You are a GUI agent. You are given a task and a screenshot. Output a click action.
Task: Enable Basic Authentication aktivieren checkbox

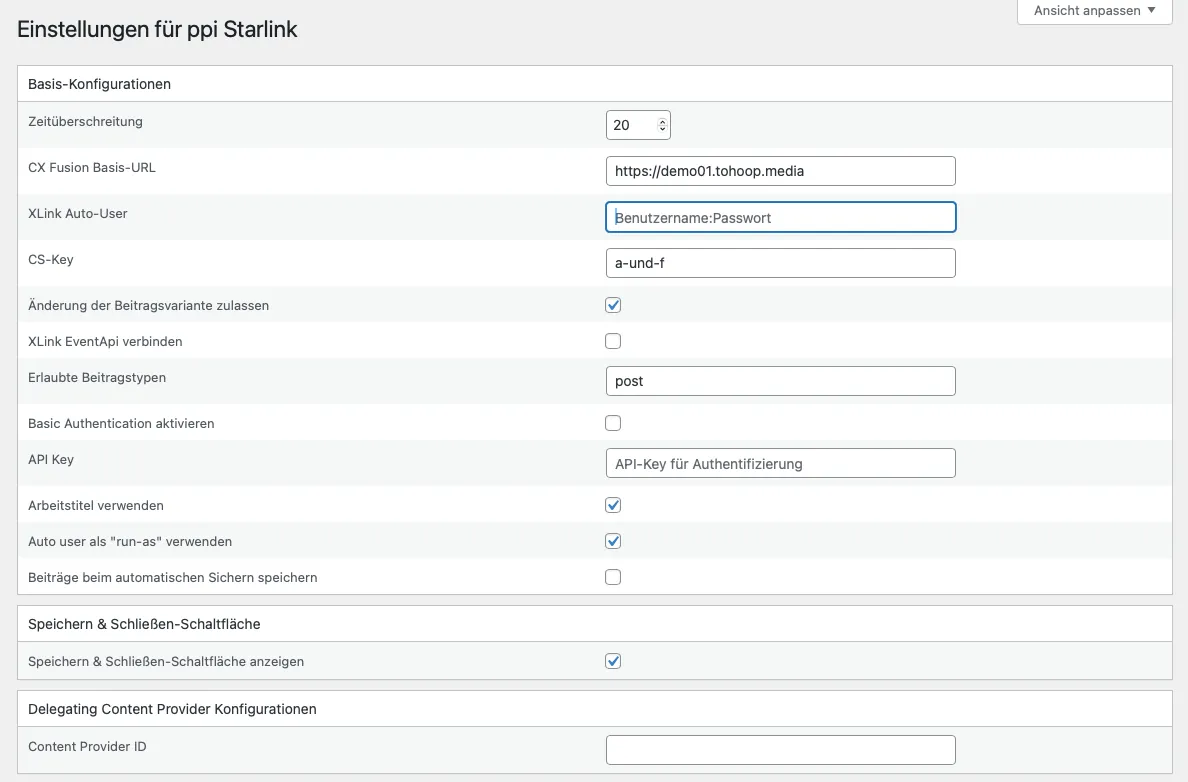(613, 423)
